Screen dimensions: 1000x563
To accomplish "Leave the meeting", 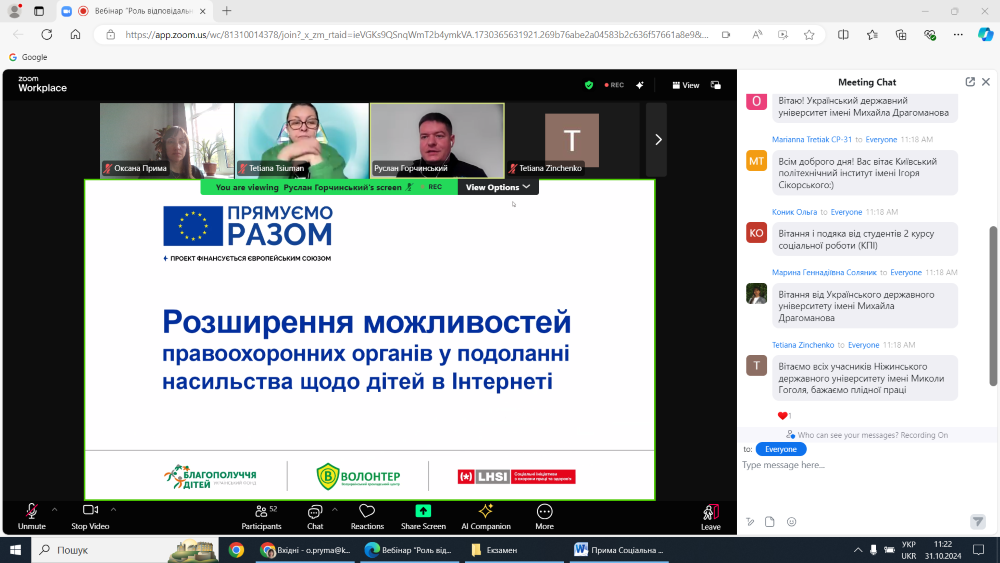I will 710,516.
